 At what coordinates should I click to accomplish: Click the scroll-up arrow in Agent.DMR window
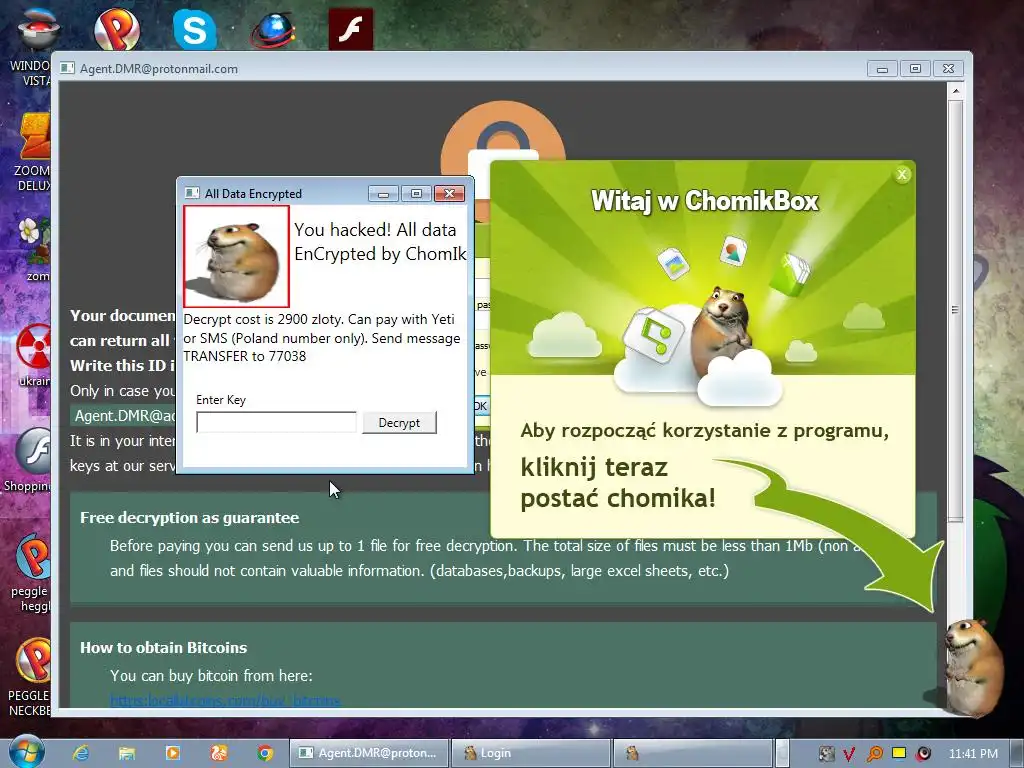(x=955, y=91)
